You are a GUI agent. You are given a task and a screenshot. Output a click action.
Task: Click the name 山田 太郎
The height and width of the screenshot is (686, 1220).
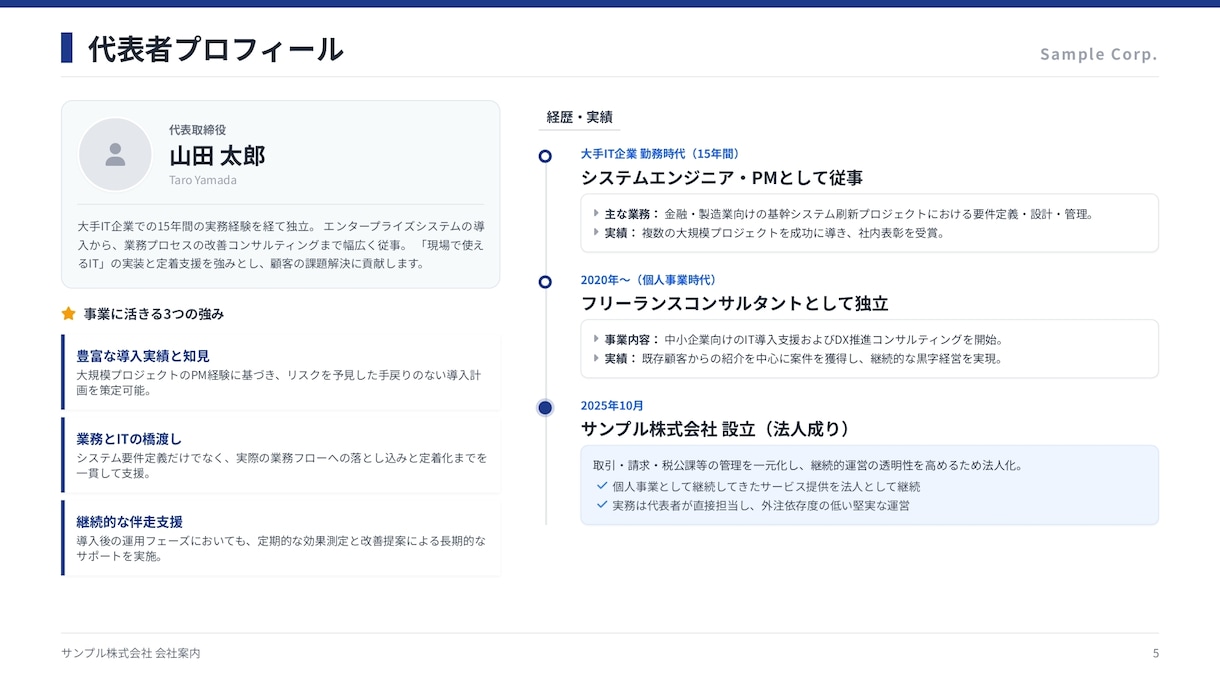(x=217, y=156)
